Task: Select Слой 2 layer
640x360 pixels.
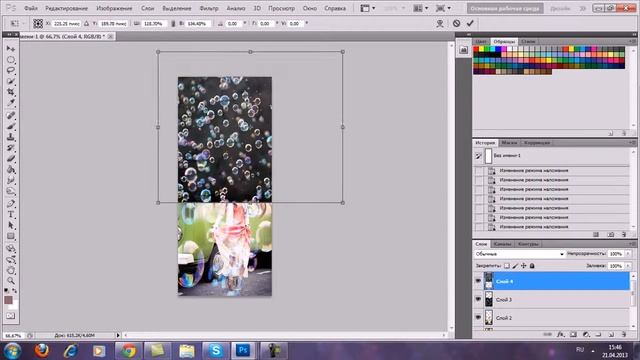Action: point(557,318)
